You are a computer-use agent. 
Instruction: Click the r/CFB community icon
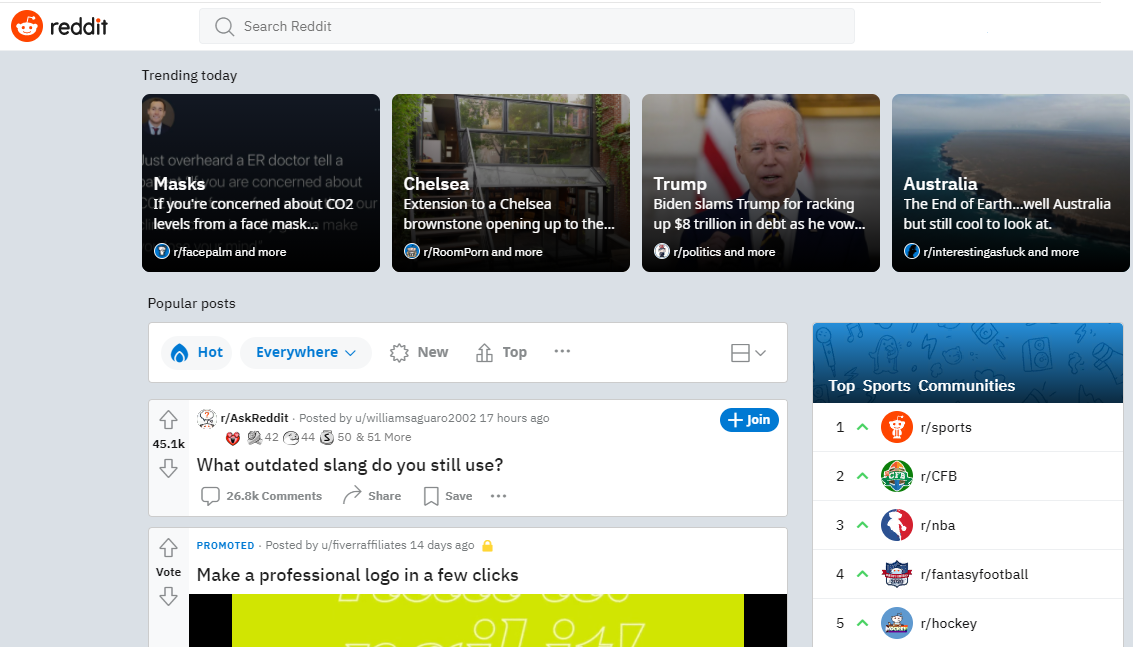pos(897,476)
